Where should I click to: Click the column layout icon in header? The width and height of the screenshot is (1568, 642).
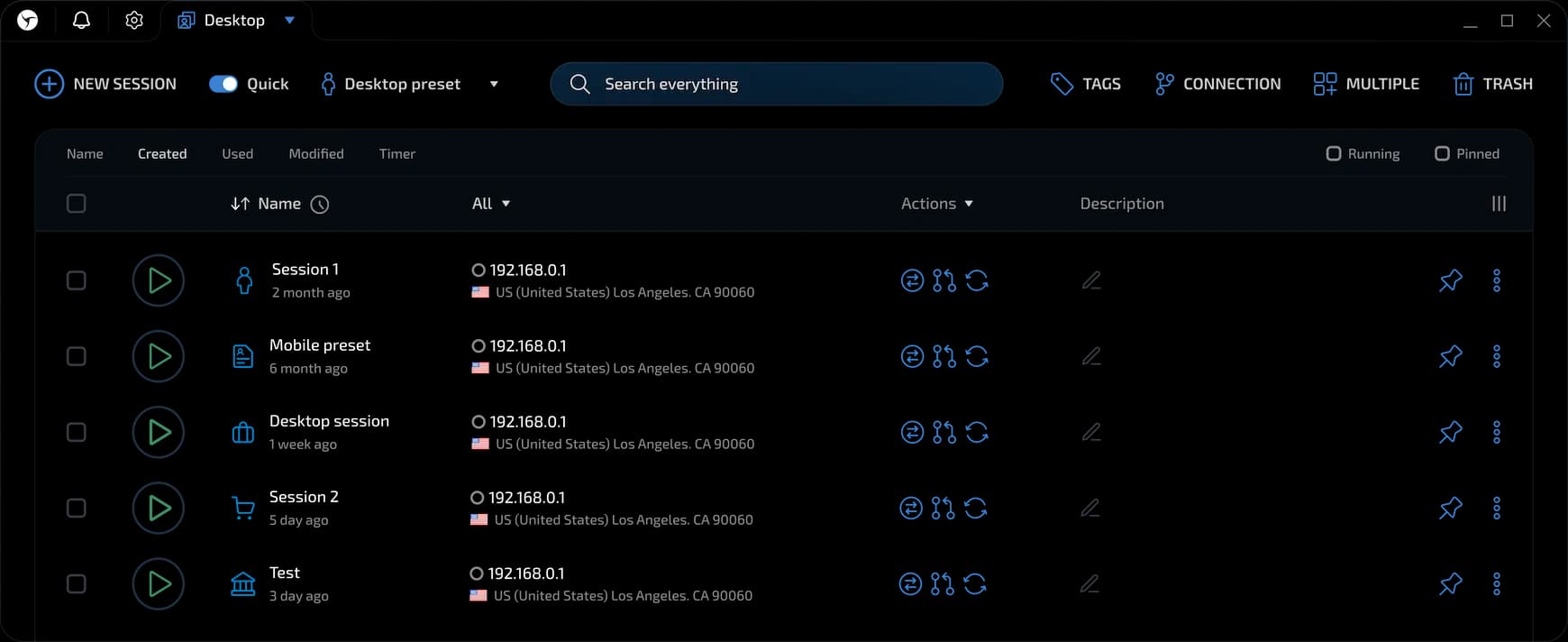1498,204
